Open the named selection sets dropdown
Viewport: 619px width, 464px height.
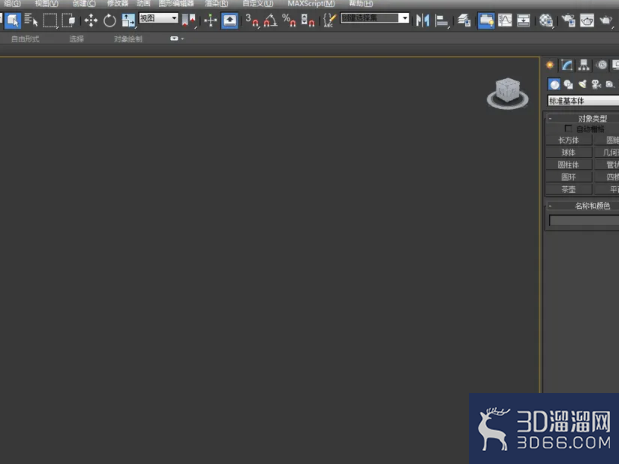(375, 18)
